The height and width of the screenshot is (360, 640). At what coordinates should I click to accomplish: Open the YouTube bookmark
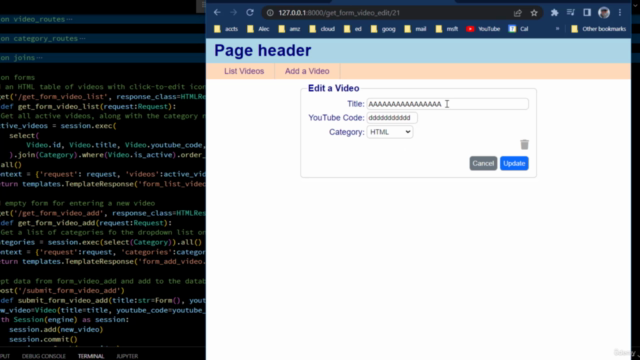[x=483, y=29]
